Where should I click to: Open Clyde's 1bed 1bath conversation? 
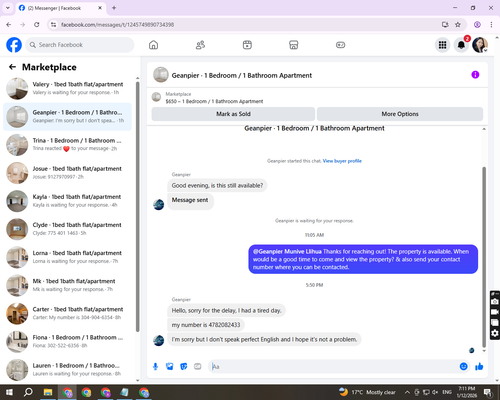67,229
